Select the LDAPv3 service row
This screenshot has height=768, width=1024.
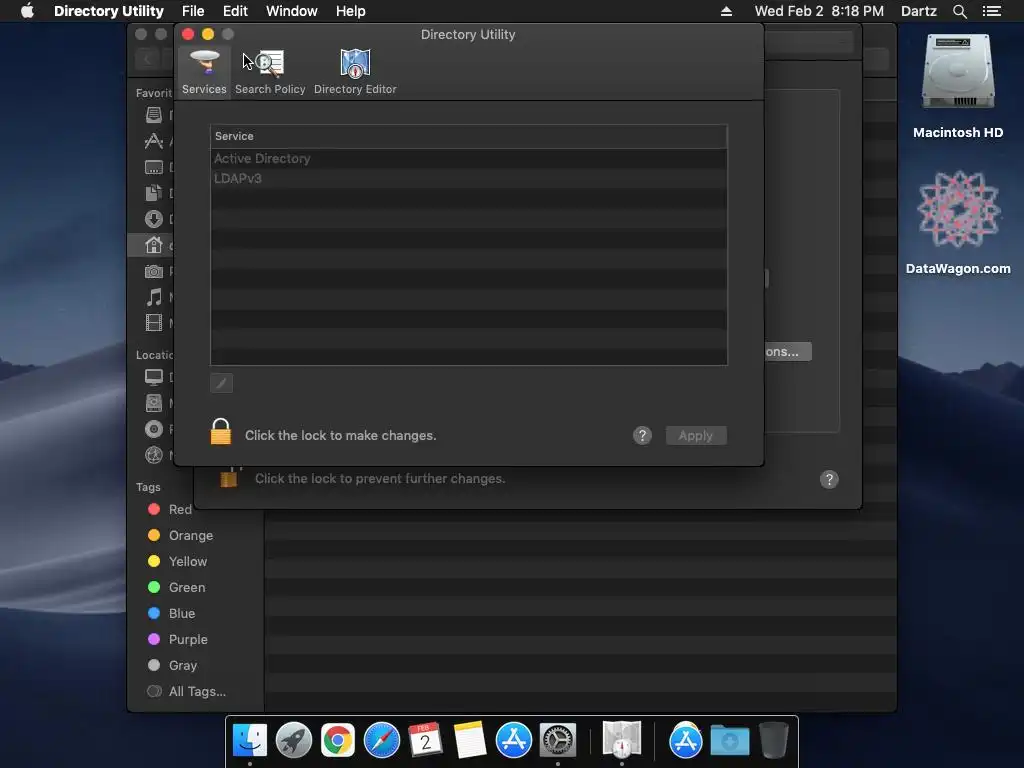click(x=468, y=178)
